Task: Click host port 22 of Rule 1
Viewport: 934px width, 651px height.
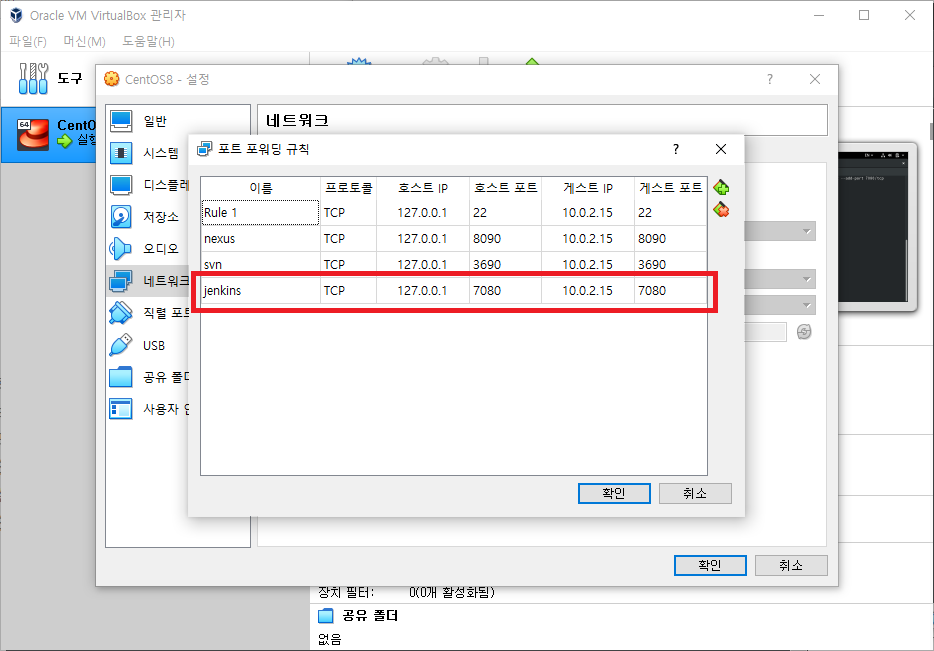Action: [505, 213]
